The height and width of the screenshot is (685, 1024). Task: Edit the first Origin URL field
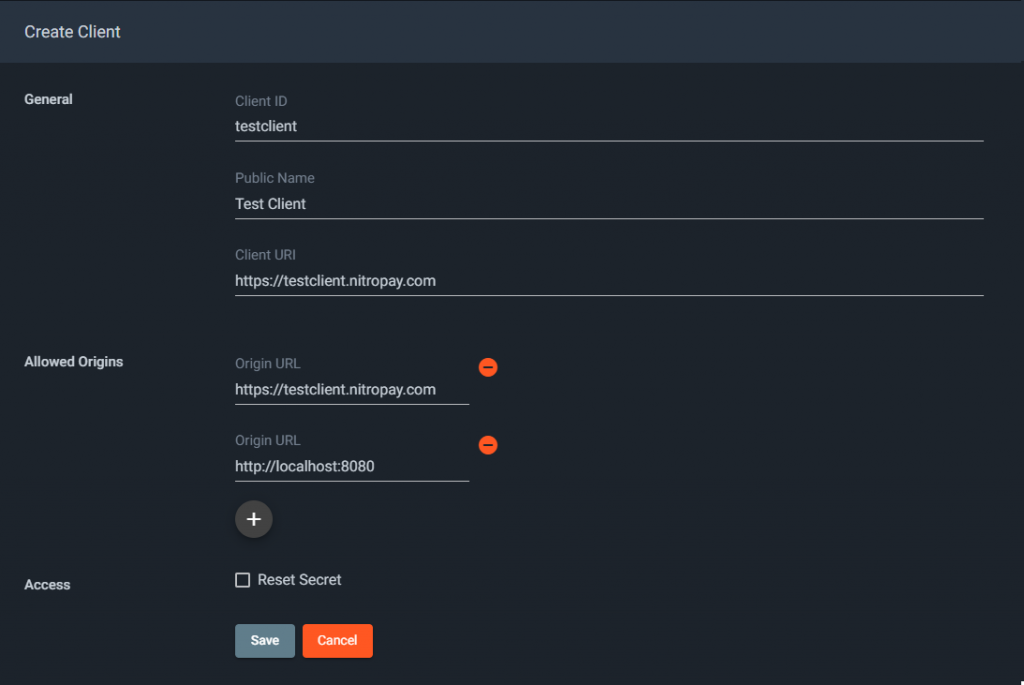coord(351,390)
